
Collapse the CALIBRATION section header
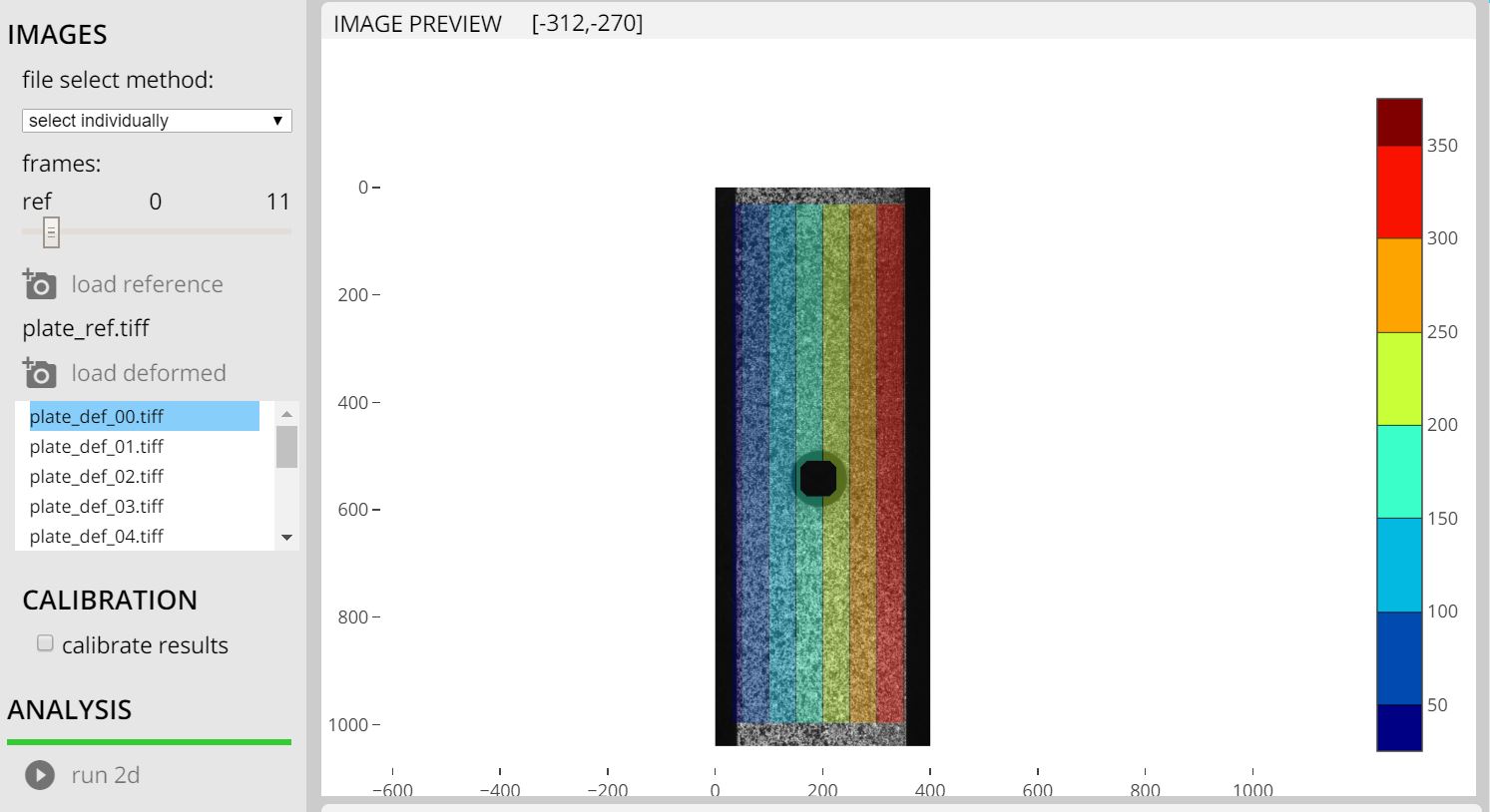click(110, 600)
